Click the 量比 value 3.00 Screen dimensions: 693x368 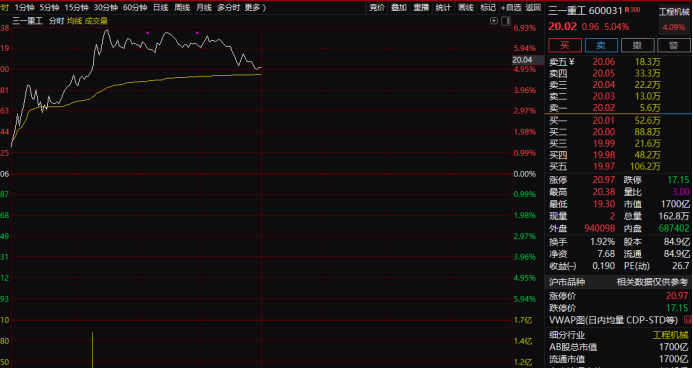click(x=681, y=192)
